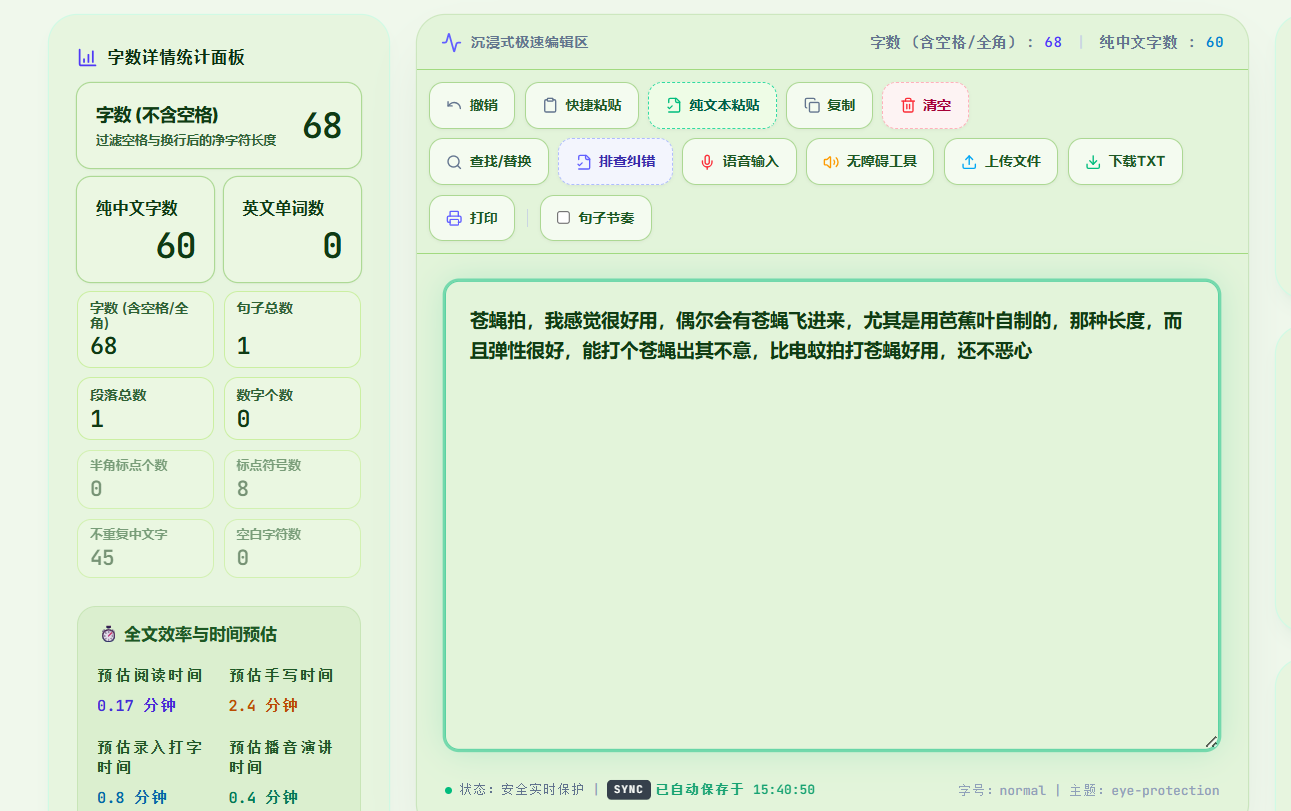Click the 预估录入打字时间 0.8 分钟 value
This screenshot has height=811, width=1291.
point(132,797)
